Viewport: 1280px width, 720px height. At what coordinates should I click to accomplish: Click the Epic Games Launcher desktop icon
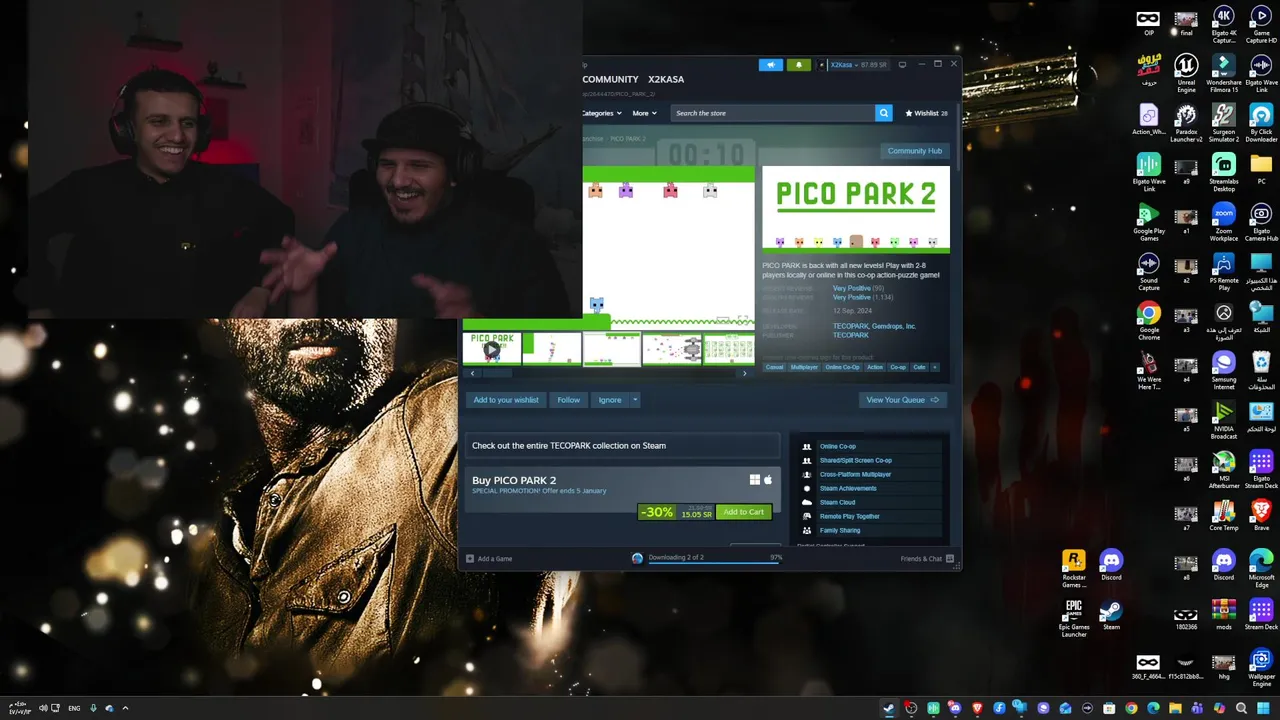[1074, 618]
